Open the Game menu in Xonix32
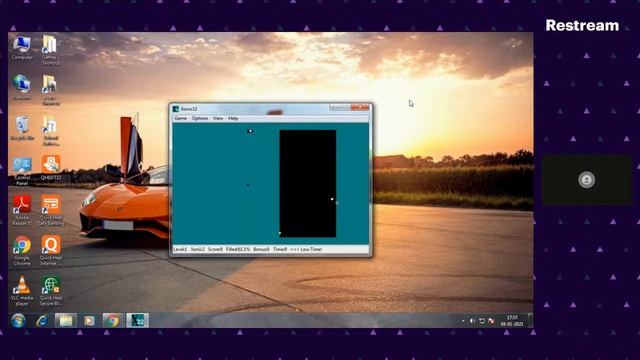640x360 pixels. click(x=180, y=118)
